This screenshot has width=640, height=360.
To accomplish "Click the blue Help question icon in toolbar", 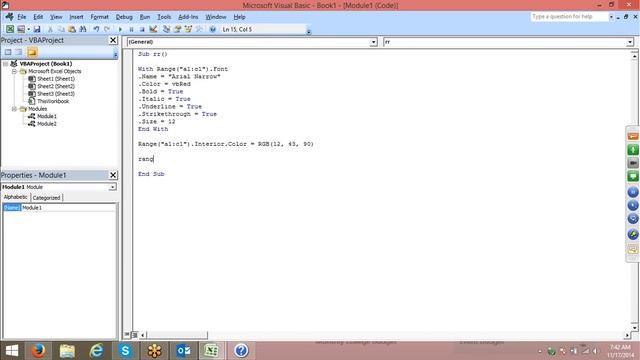I will pyautogui.click(x=213, y=29).
